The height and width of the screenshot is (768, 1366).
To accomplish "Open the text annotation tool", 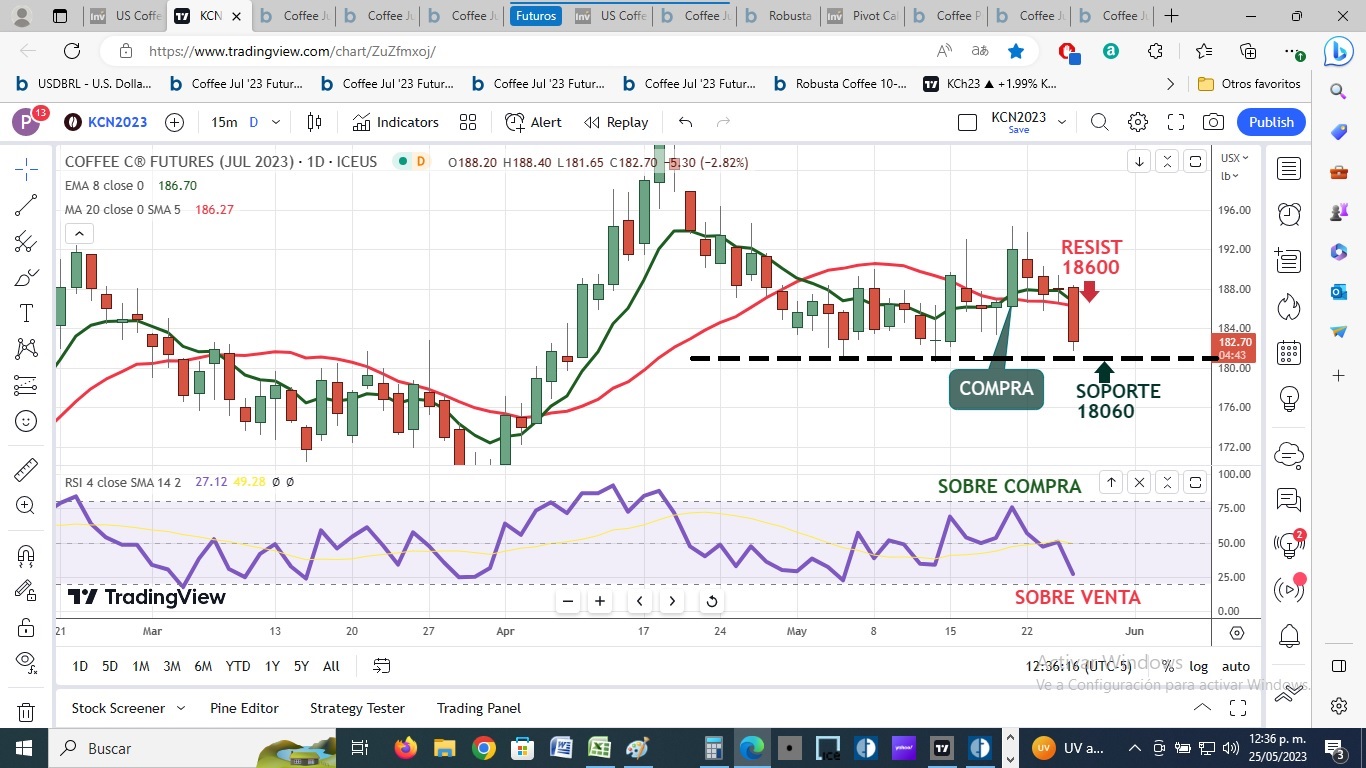I will coord(26,313).
